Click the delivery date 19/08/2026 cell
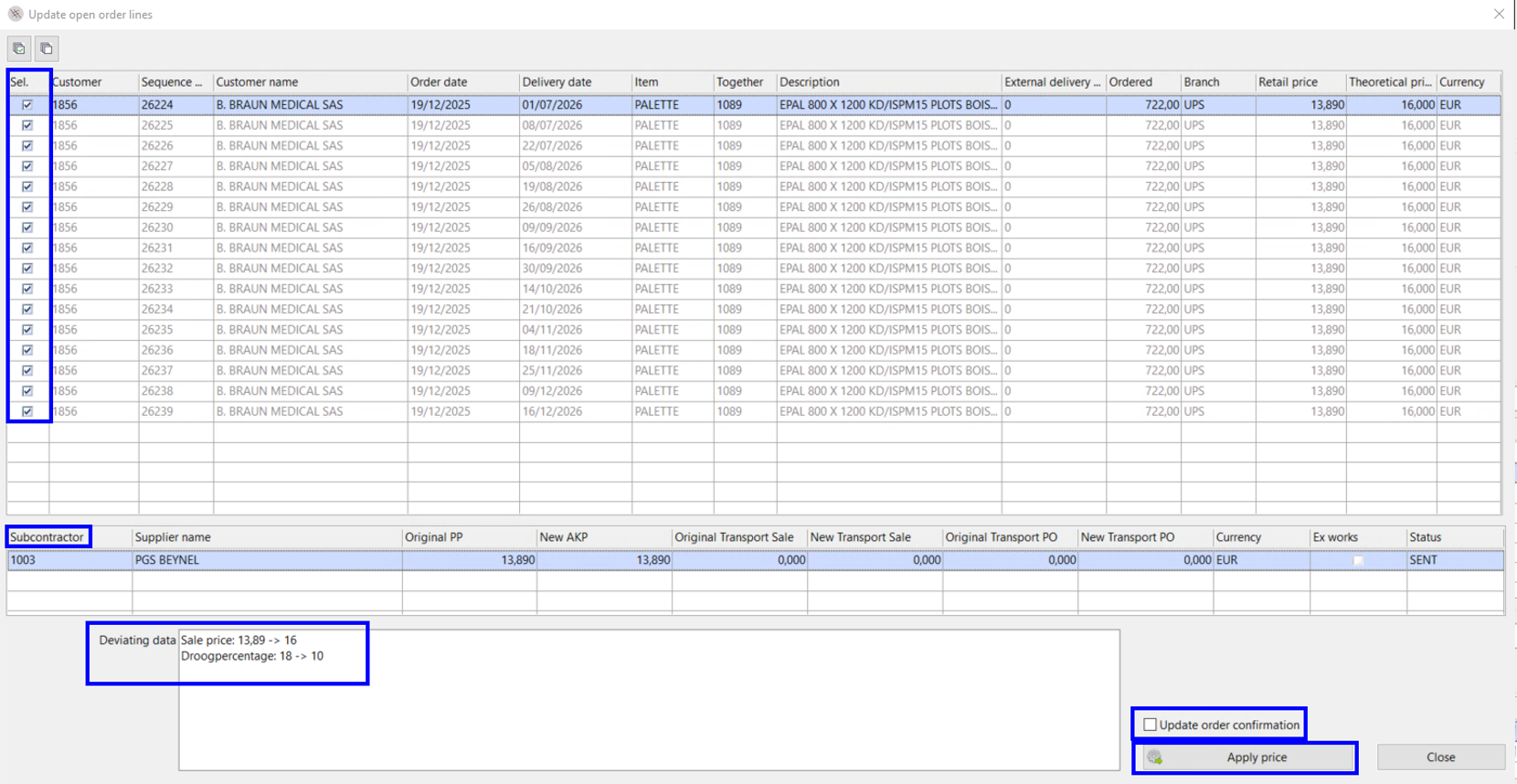The height and width of the screenshot is (784, 1517). (x=576, y=186)
